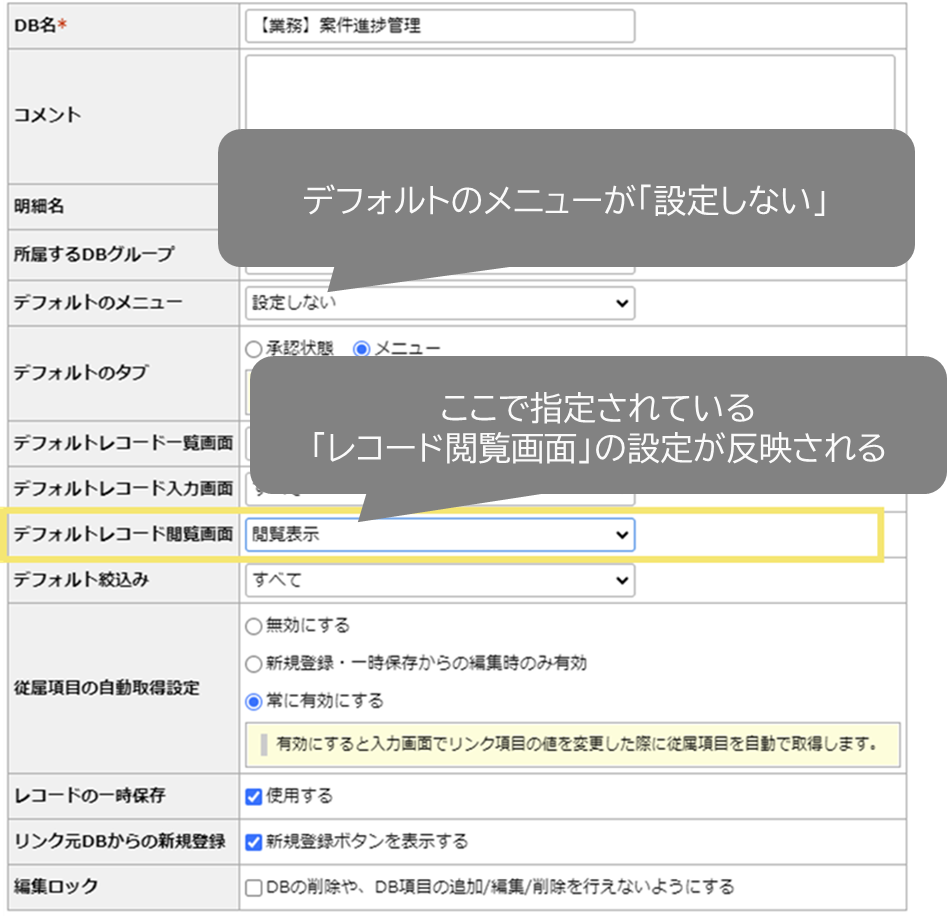Click the highlighted デフォルトレコード閲覧画面 row label

coord(120,535)
